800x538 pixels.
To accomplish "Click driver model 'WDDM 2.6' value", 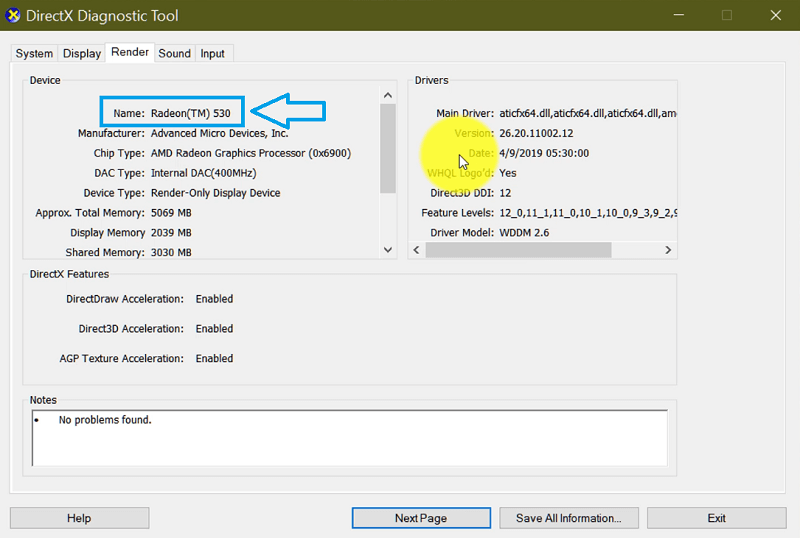I will click(x=524, y=233).
